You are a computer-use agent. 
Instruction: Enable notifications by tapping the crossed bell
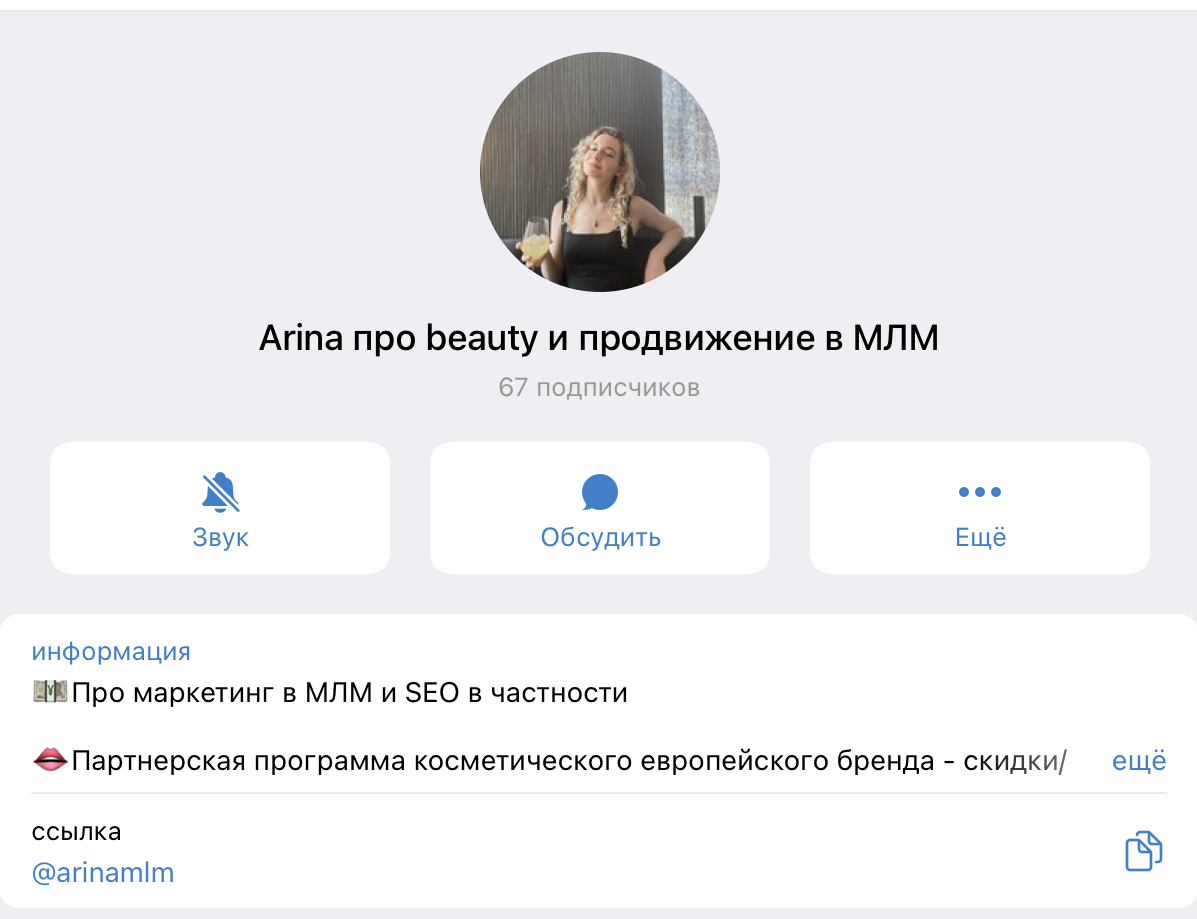click(x=219, y=490)
